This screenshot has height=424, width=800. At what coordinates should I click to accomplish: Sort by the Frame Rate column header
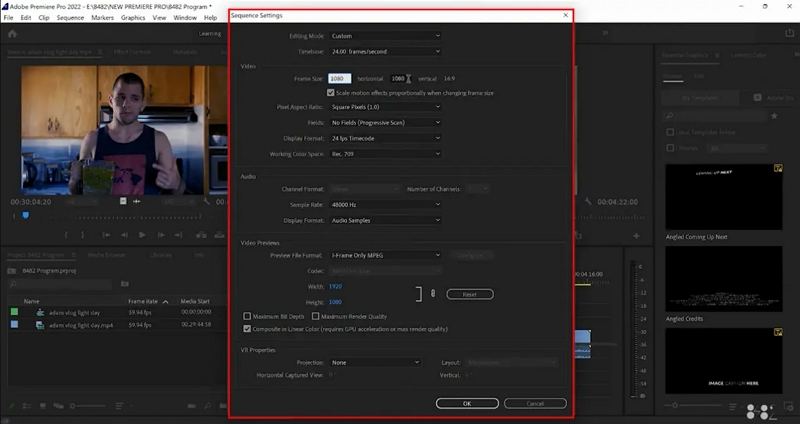click(x=143, y=302)
